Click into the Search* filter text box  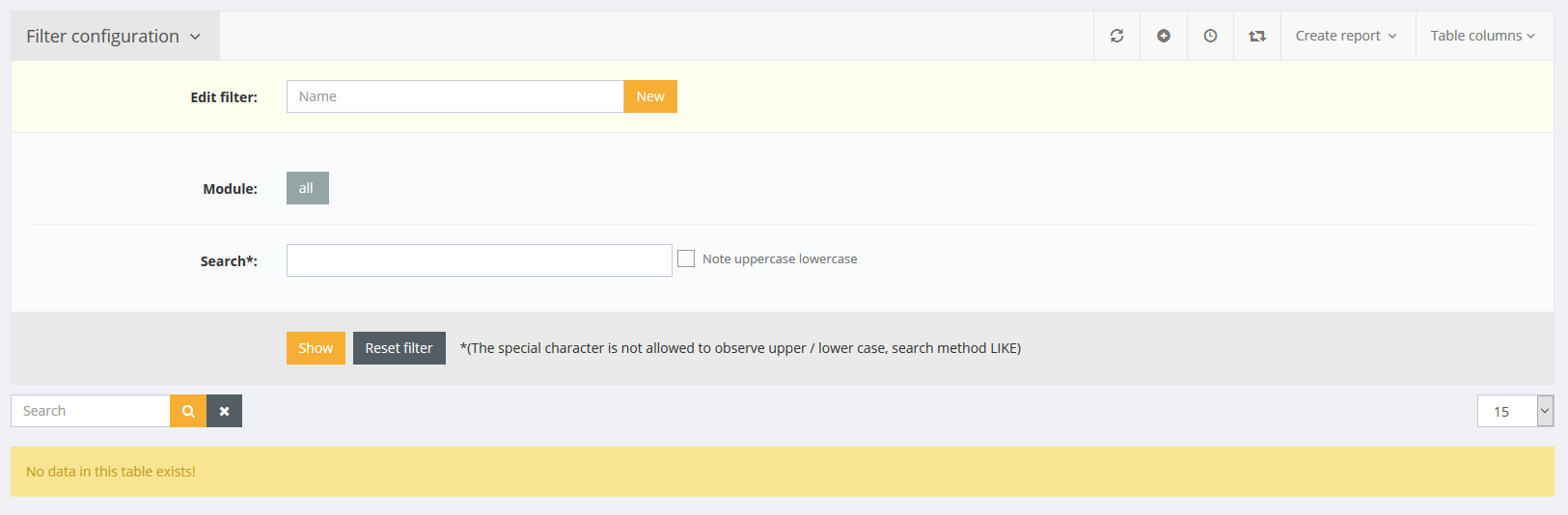(x=479, y=260)
